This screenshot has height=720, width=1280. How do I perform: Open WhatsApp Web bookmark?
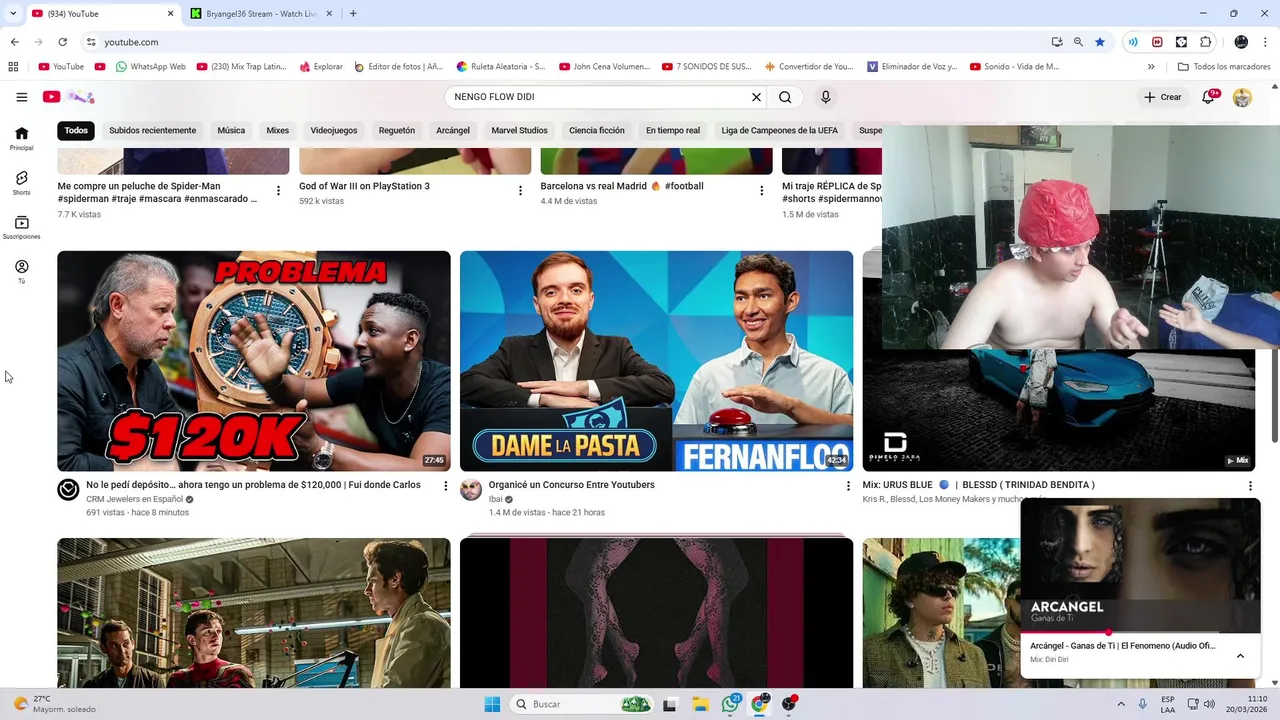click(151, 67)
